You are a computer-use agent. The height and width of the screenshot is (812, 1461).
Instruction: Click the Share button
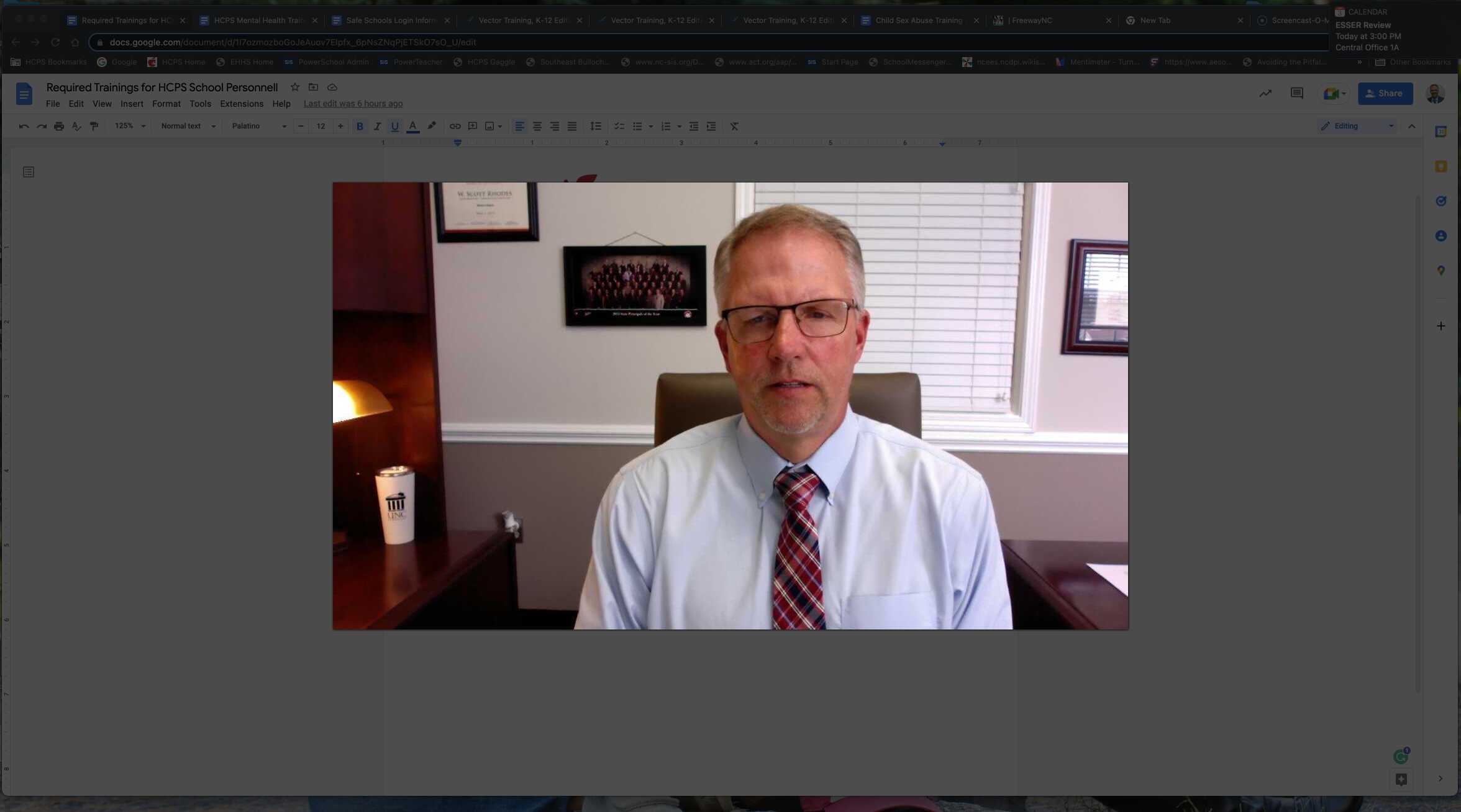(1385, 94)
